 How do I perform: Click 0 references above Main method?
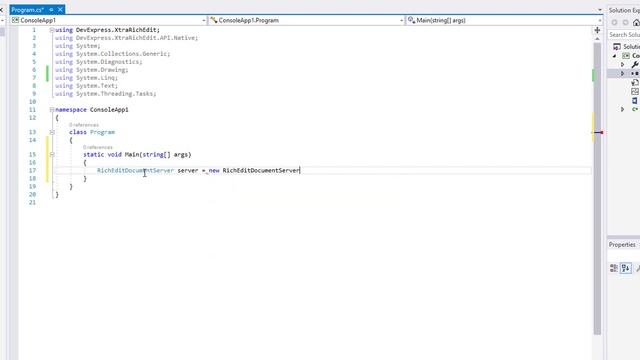[x=98, y=147]
